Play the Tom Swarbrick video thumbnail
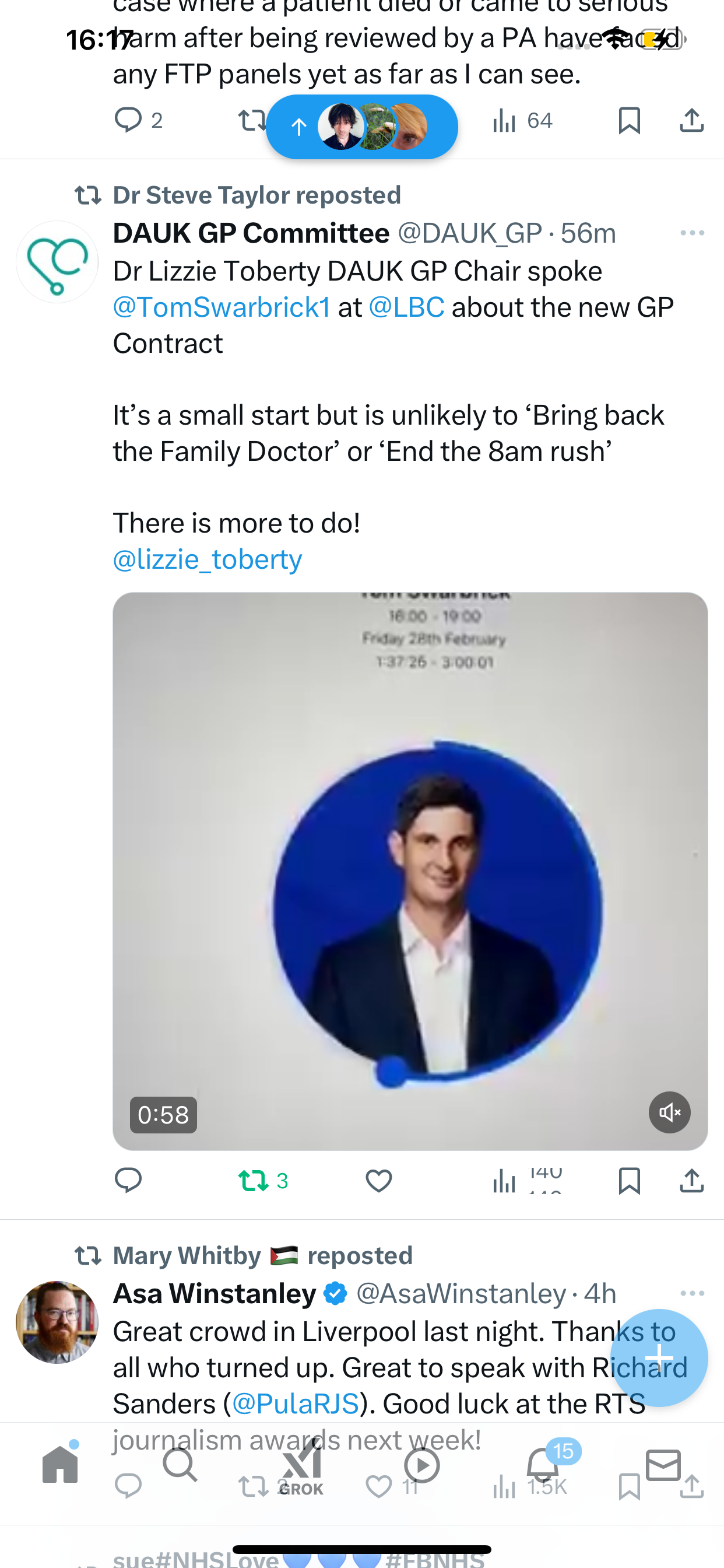Viewport: 724px width, 1568px height. 410,871
